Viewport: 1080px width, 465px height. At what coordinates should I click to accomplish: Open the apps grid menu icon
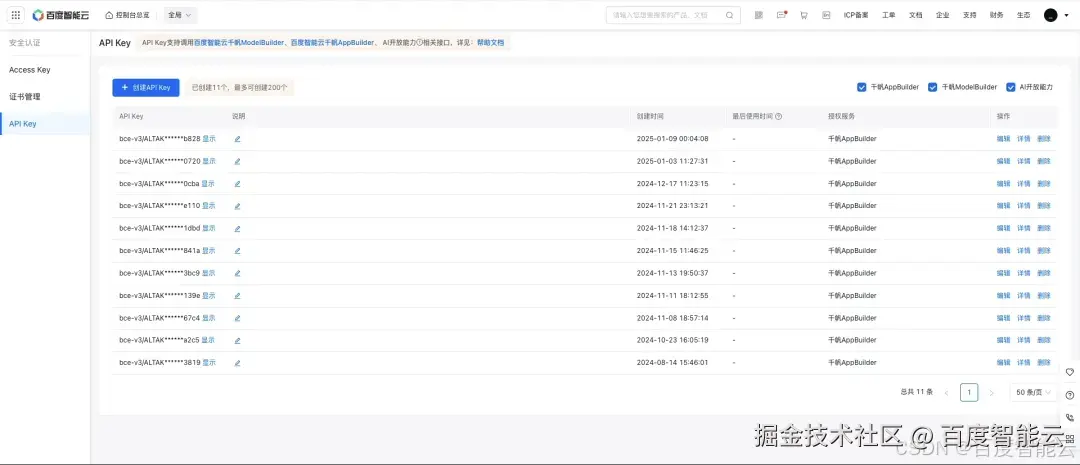(16, 15)
